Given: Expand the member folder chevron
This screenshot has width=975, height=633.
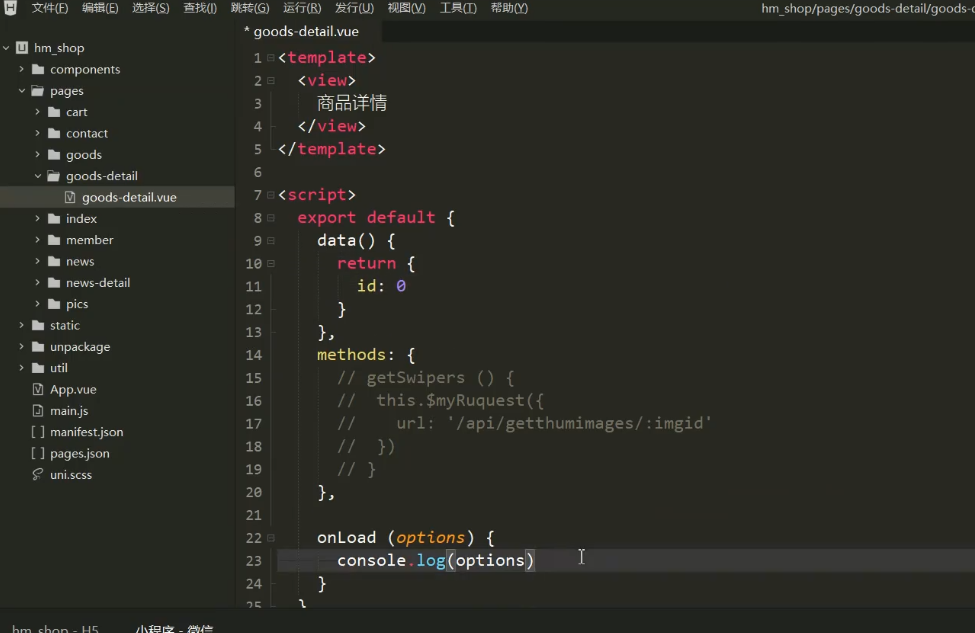Looking at the screenshot, I should (38, 240).
